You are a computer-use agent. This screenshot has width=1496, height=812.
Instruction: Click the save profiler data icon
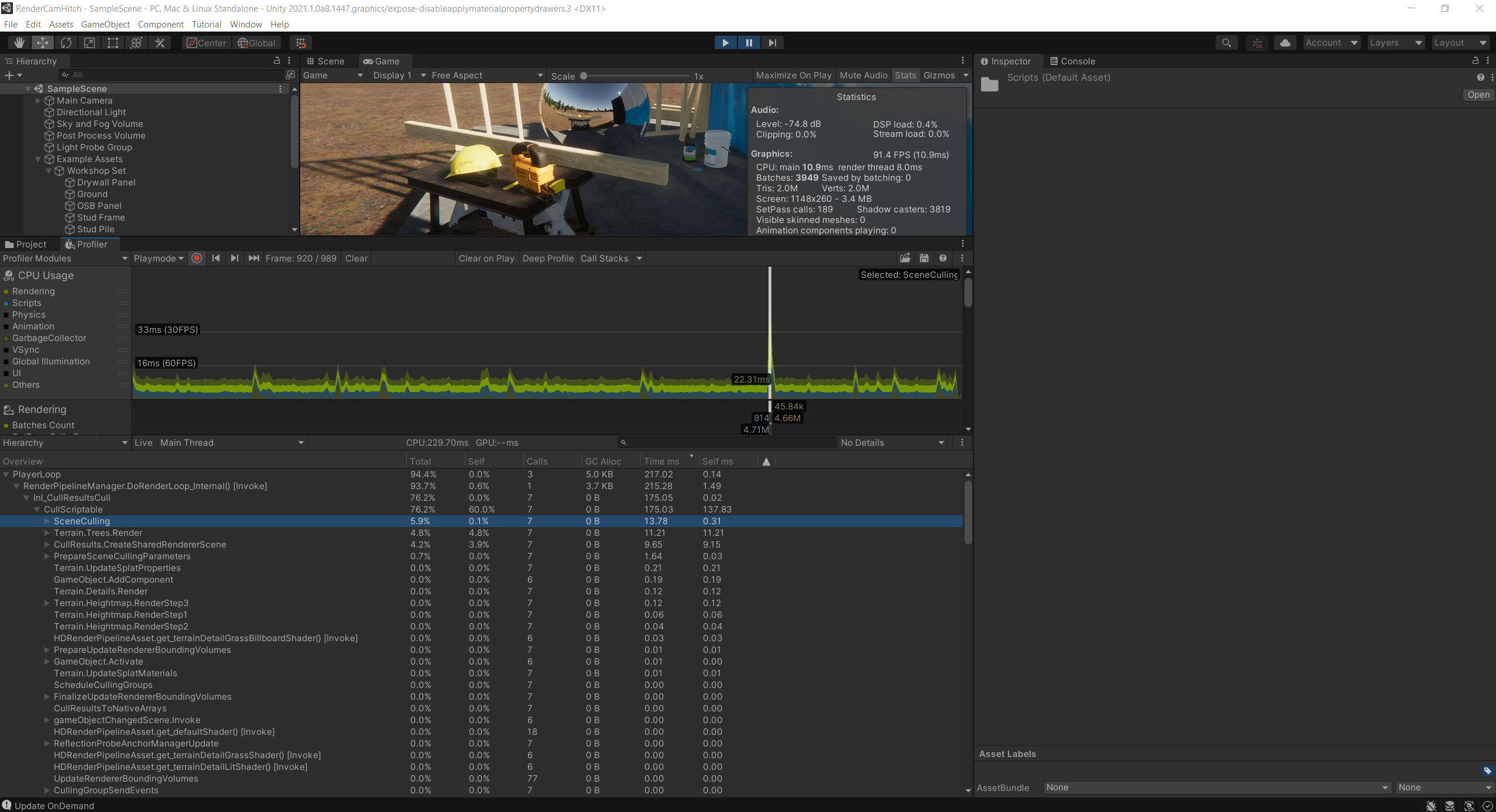924,259
